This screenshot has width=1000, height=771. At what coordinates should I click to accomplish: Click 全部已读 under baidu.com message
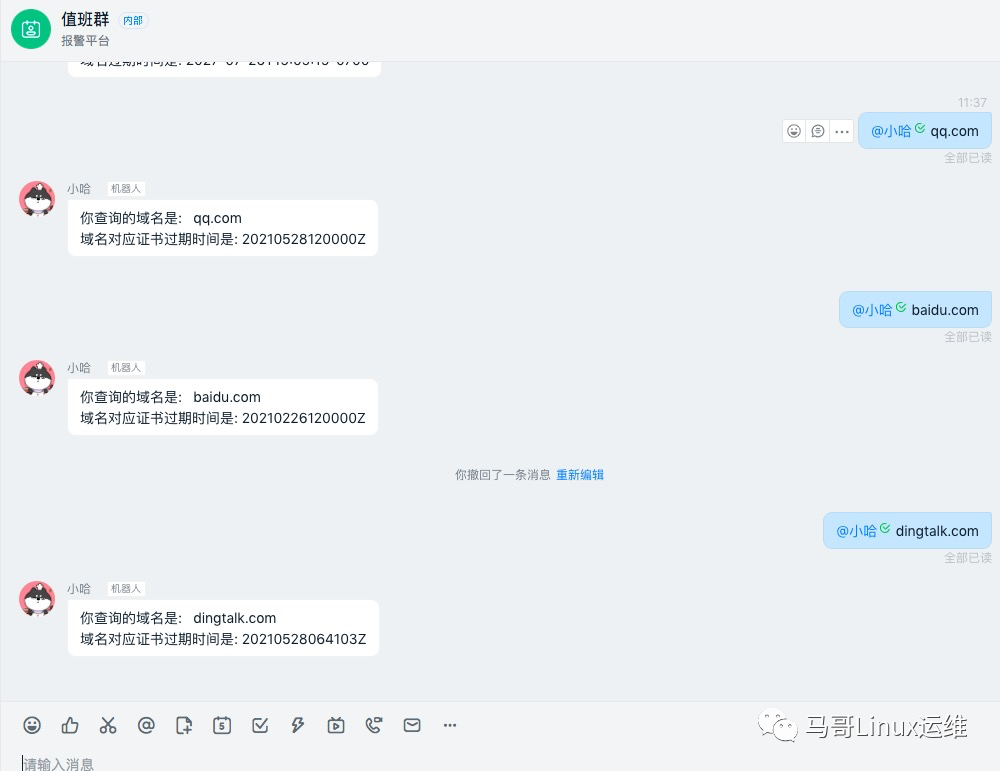(x=967, y=337)
